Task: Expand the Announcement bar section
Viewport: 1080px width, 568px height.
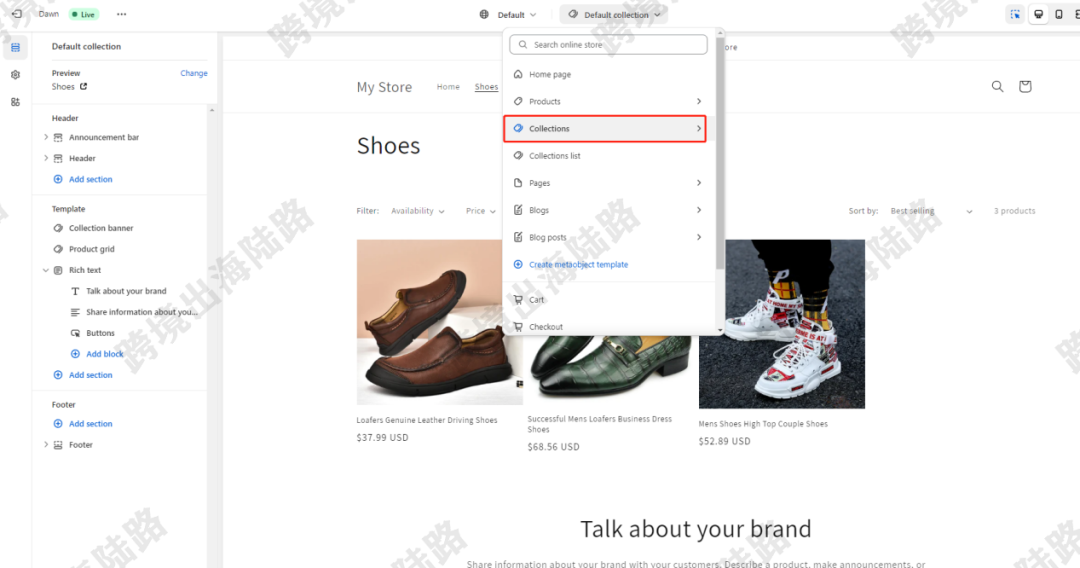Action: [x=46, y=138]
